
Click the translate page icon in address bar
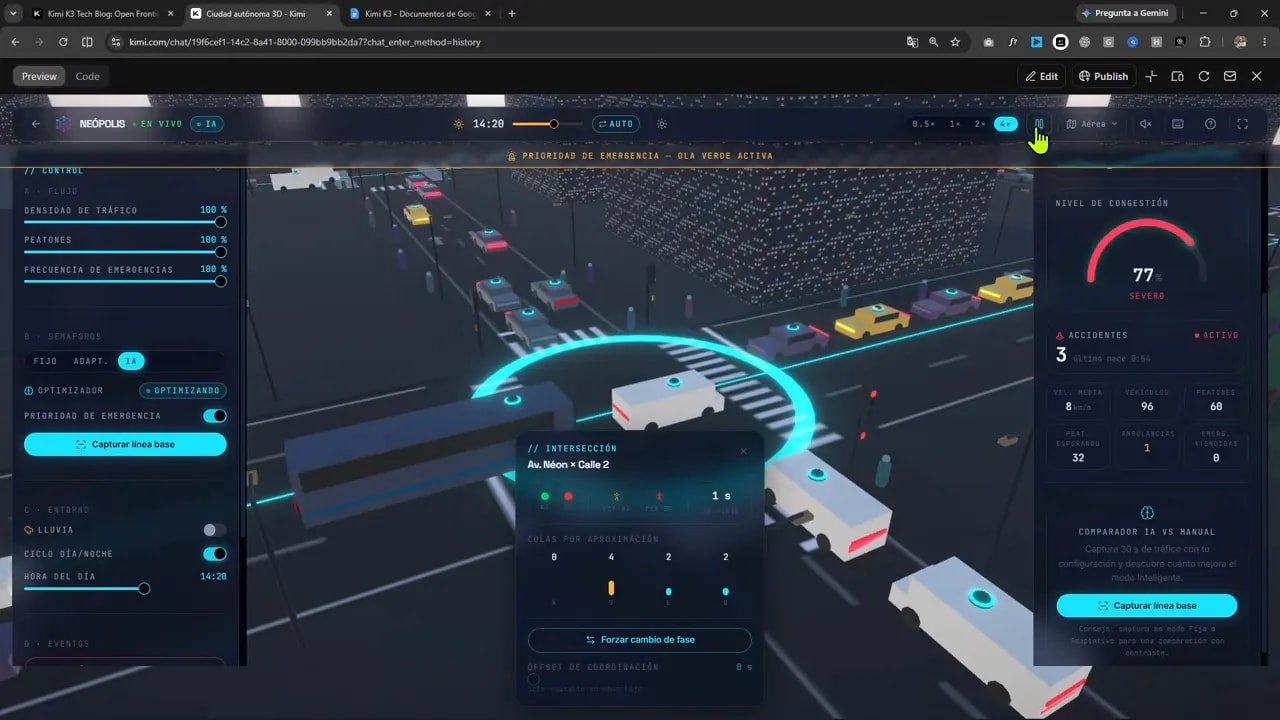pos(912,42)
